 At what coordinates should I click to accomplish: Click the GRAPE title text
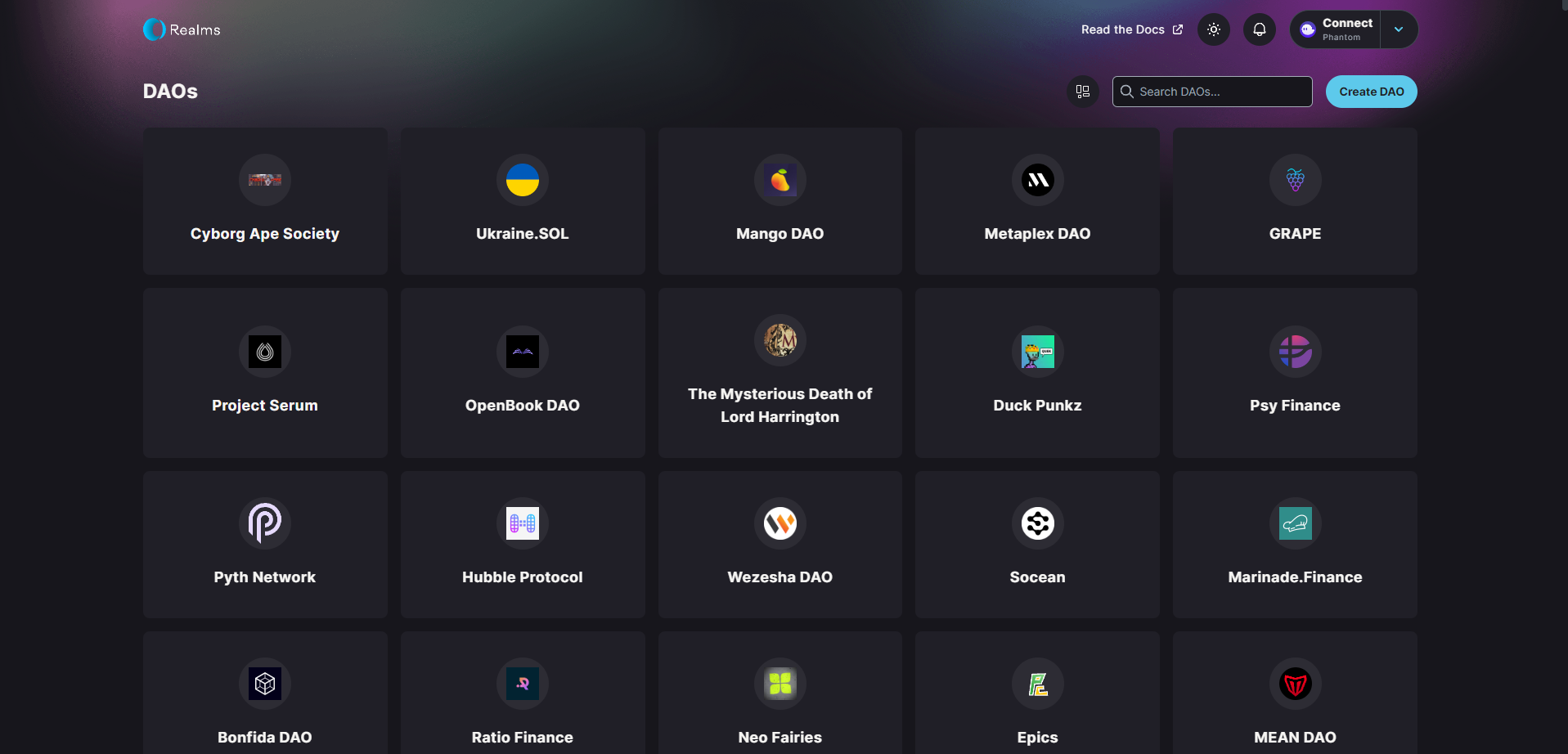[1296, 234]
